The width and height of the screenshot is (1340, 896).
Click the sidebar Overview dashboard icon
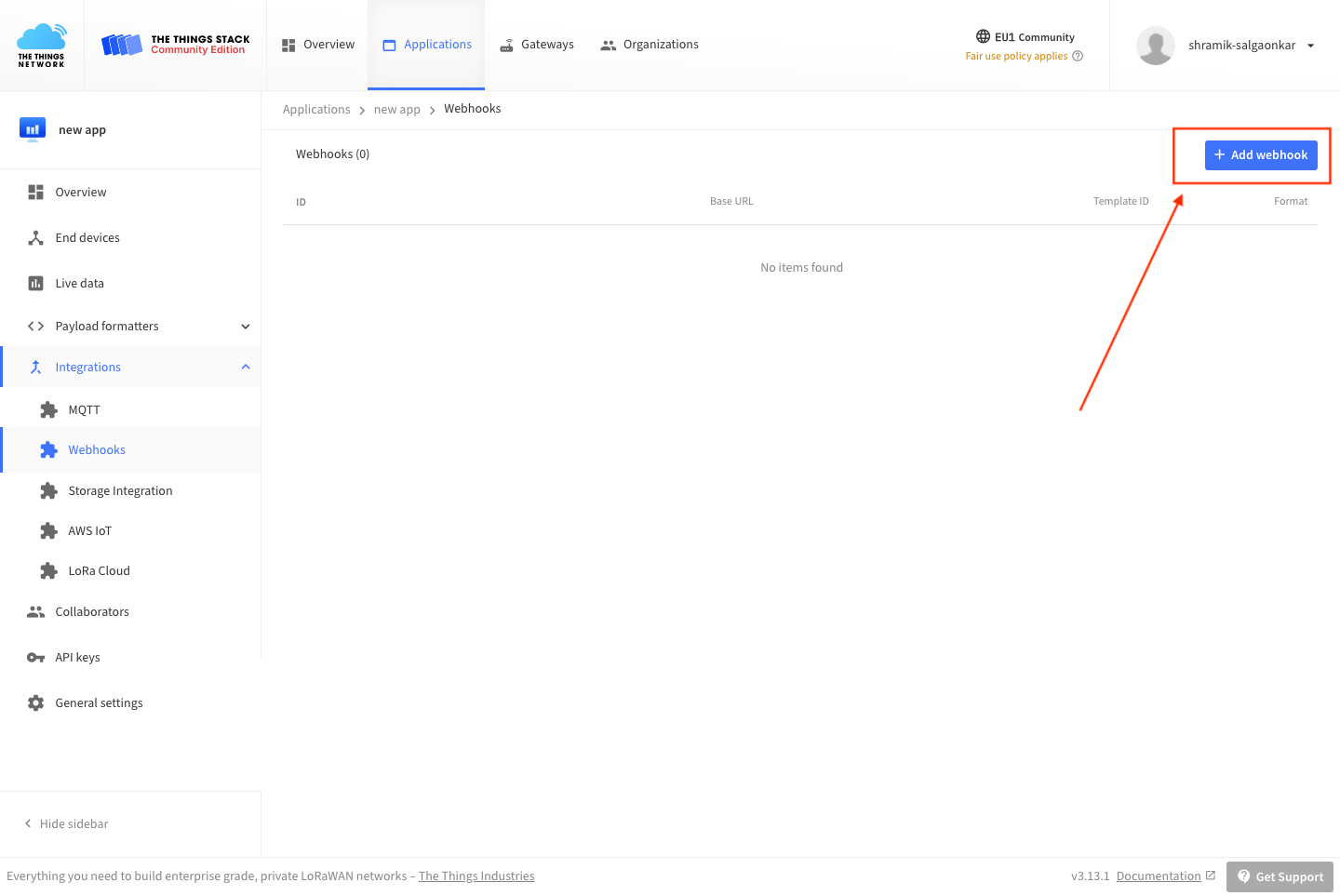tap(35, 192)
